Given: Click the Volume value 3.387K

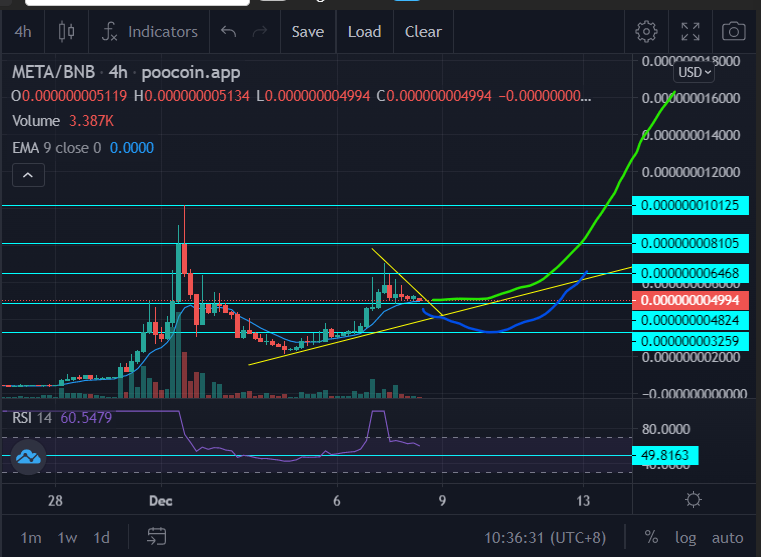Looking at the screenshot, I should (x=91, y=121).
